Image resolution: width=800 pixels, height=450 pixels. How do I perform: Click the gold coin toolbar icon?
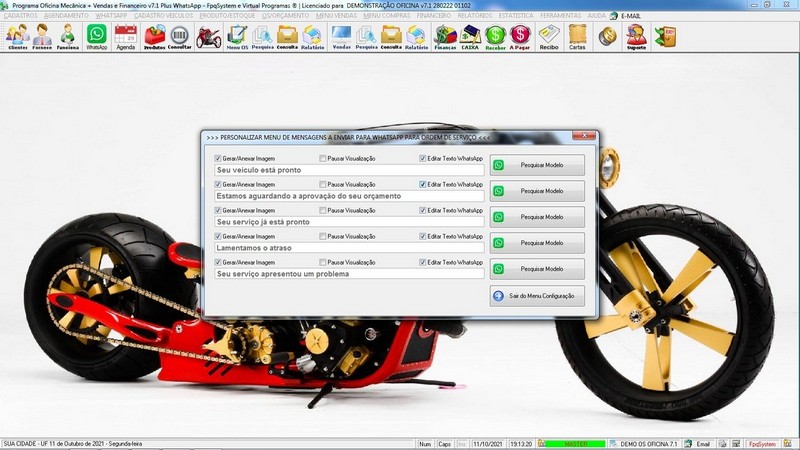pos(607,36)
